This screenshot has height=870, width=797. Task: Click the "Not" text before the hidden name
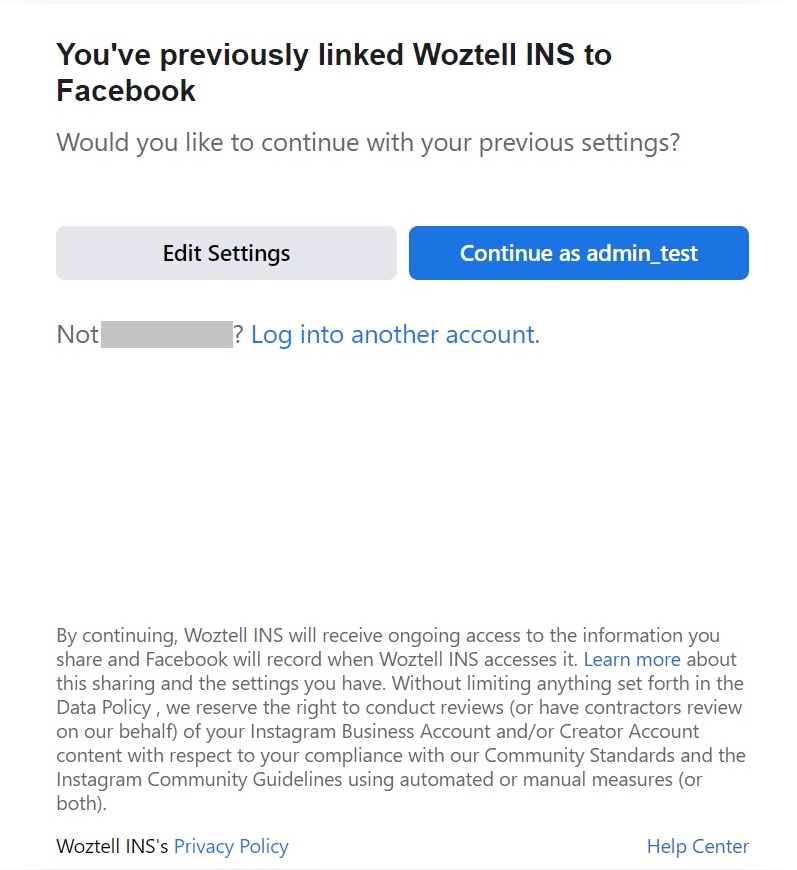coord(77,335)
